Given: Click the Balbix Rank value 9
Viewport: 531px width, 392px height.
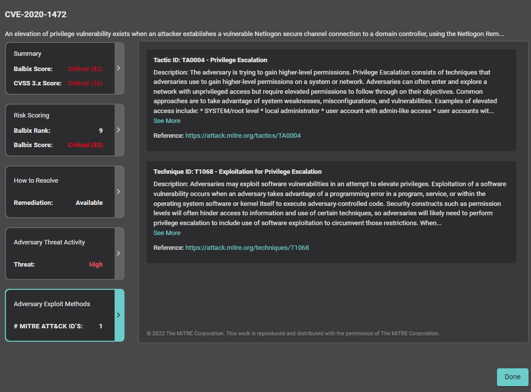Looking at the screenshot, I should 101,131.
